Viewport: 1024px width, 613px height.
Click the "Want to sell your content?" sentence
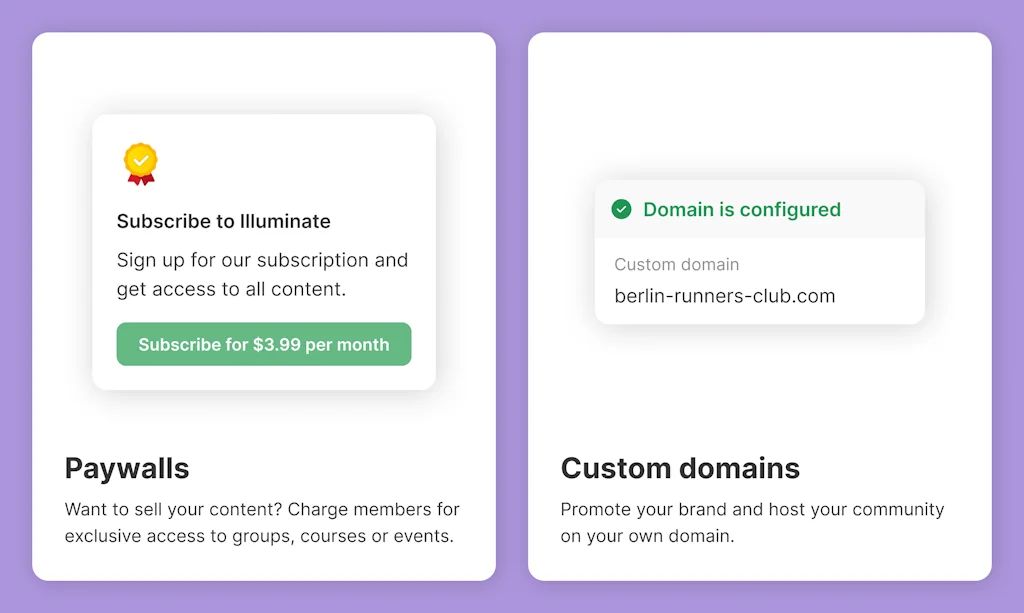[x=173, y=509]
